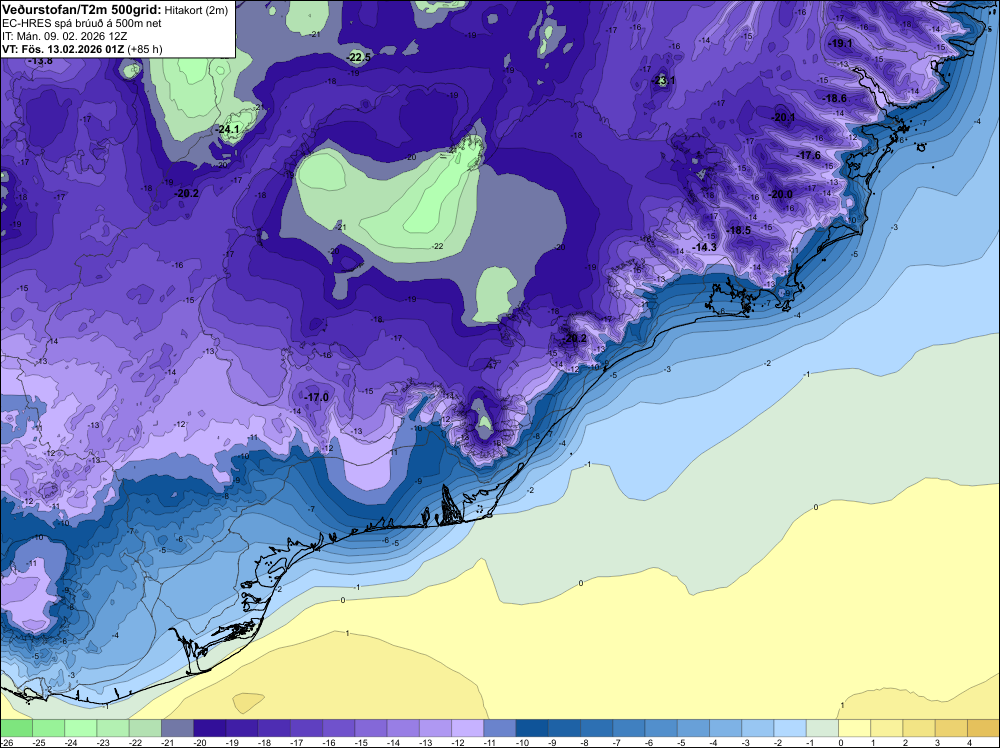
Task: Click the bold temperature value -20.0
Action: pos(781,194)
